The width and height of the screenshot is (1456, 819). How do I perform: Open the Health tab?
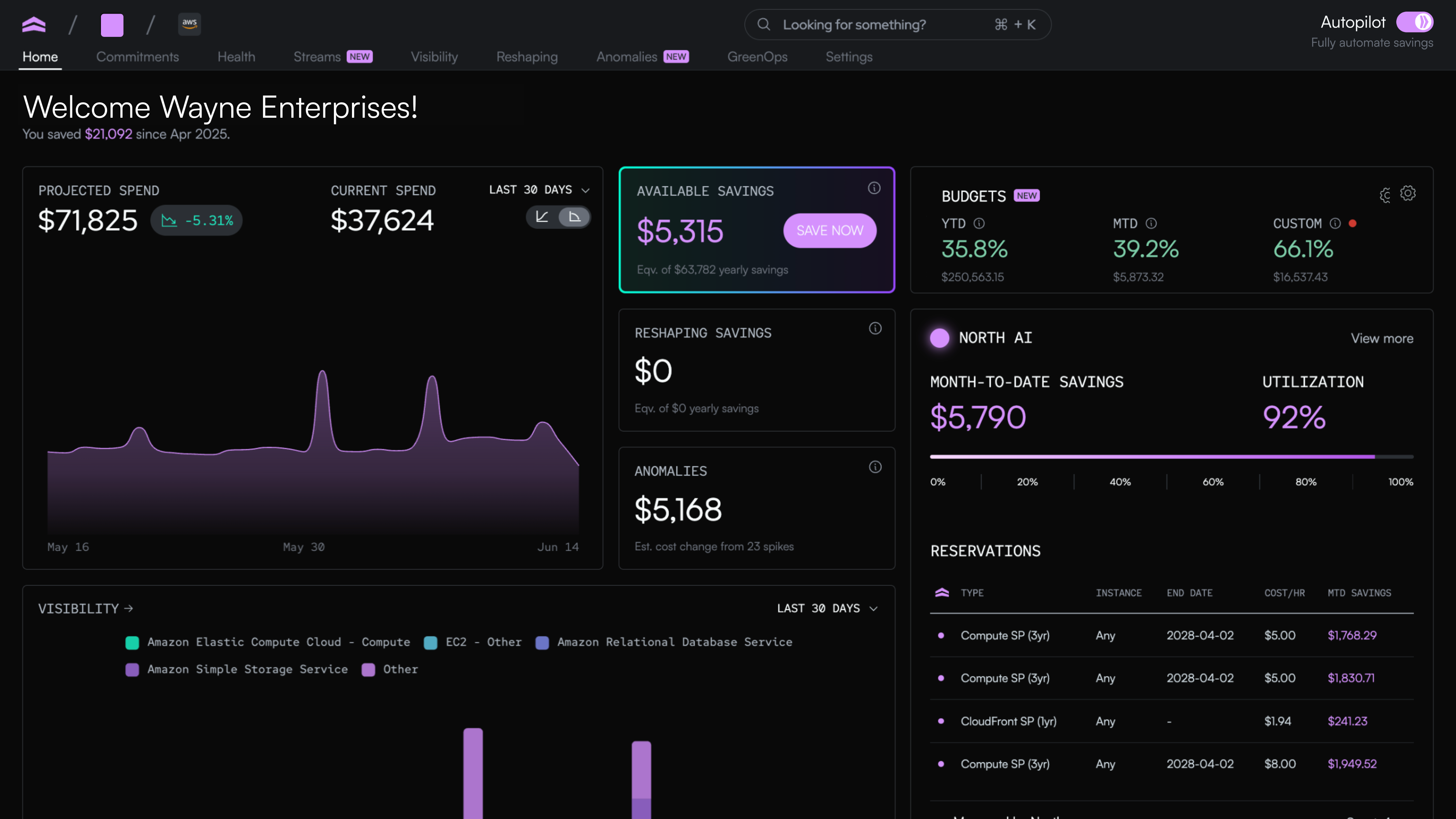pyautogui.click(x=236, y=57)
